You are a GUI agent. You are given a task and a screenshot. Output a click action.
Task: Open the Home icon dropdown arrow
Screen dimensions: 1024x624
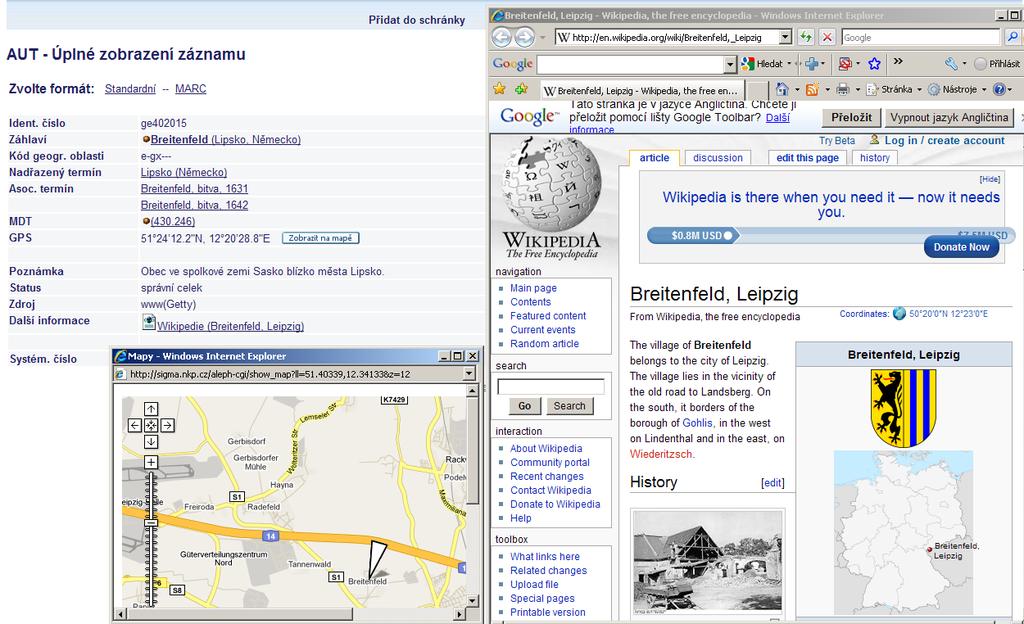(797, 90)
